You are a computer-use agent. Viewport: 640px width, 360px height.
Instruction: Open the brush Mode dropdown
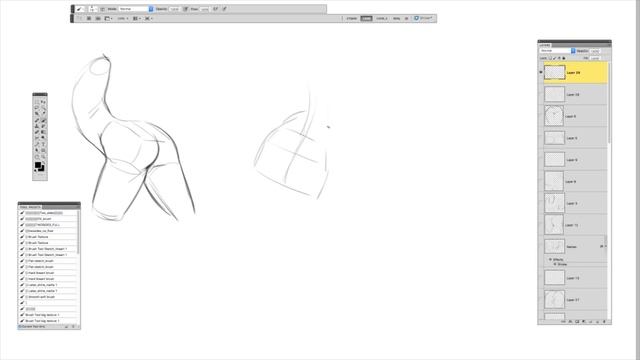pyautogui.click(x=136, y=9)
